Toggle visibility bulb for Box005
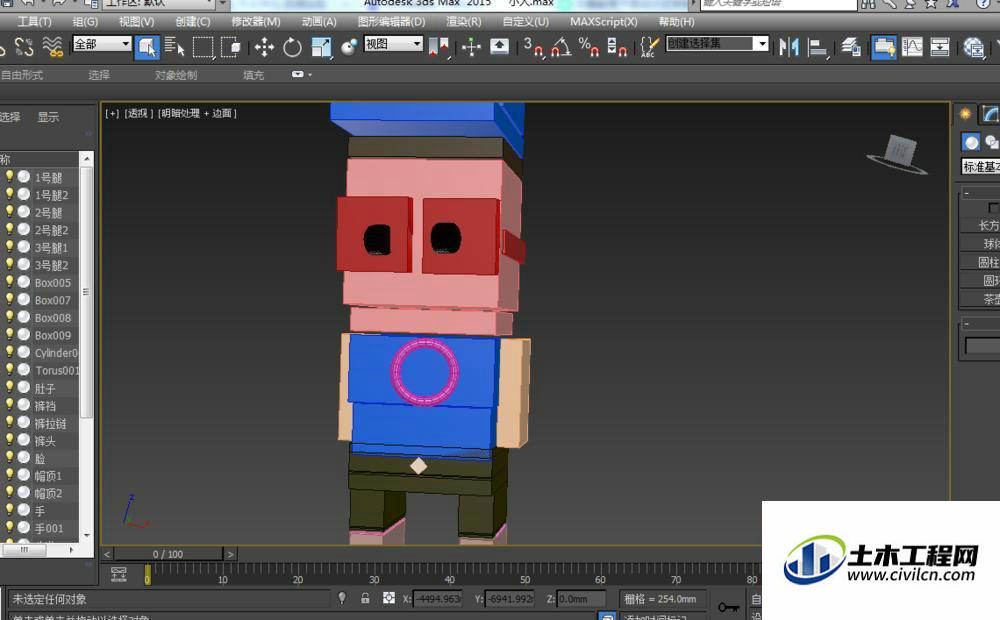This screenshot has height=620, width=1000. 10,281
